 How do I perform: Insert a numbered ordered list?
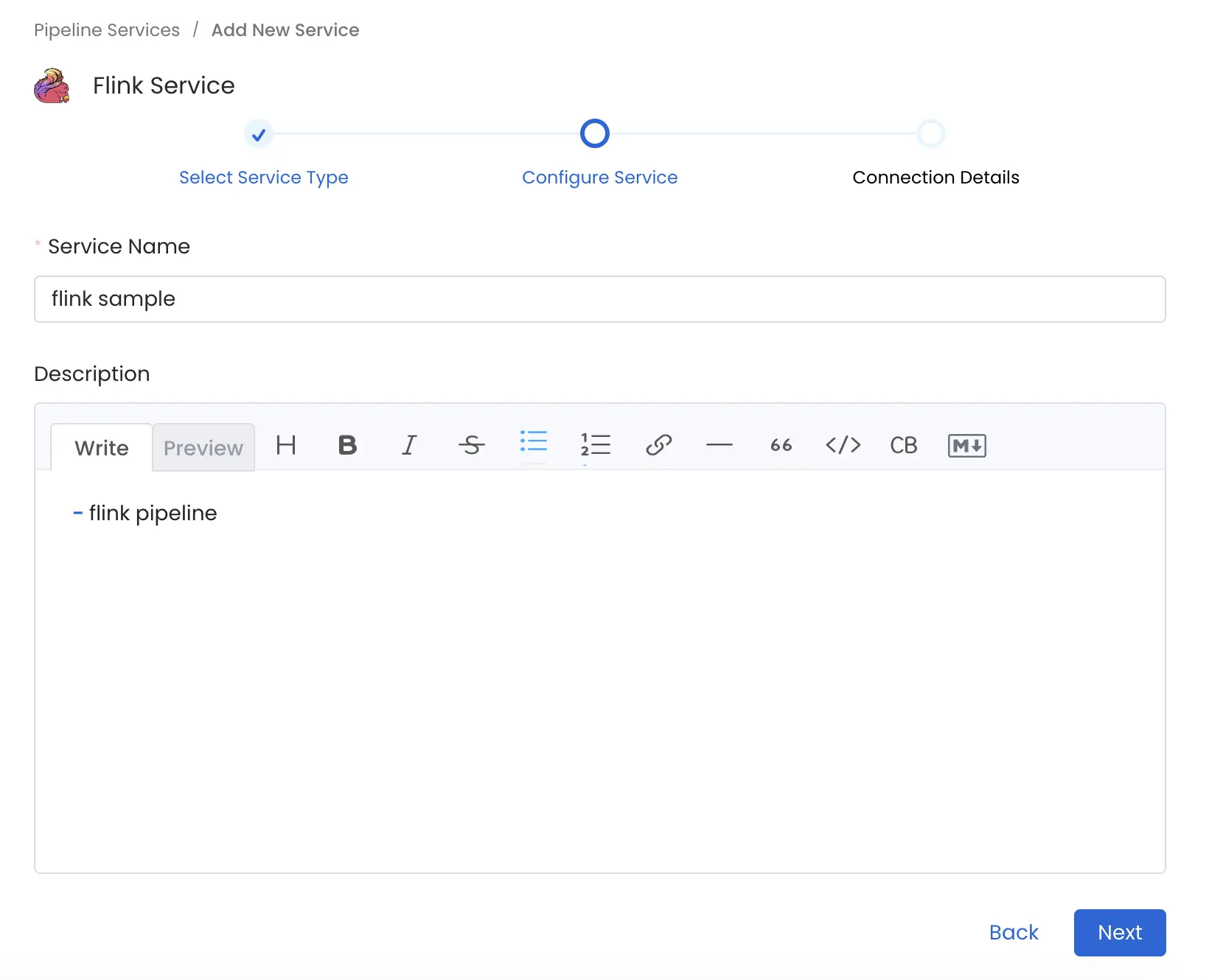coord(595,444)
